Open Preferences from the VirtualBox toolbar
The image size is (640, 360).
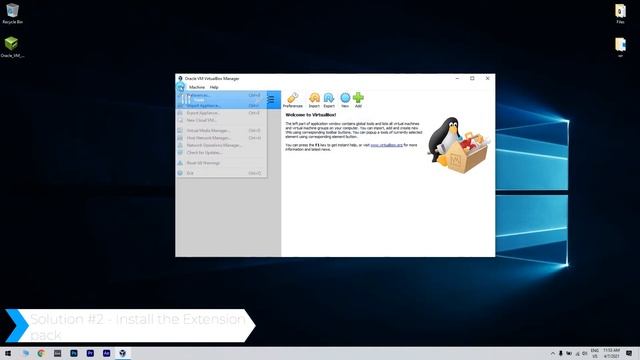pos(293,100)
